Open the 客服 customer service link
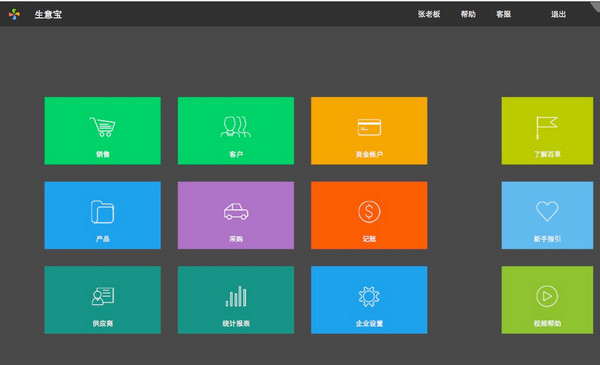Screen dimensions: 600x365 pos(504,14)
